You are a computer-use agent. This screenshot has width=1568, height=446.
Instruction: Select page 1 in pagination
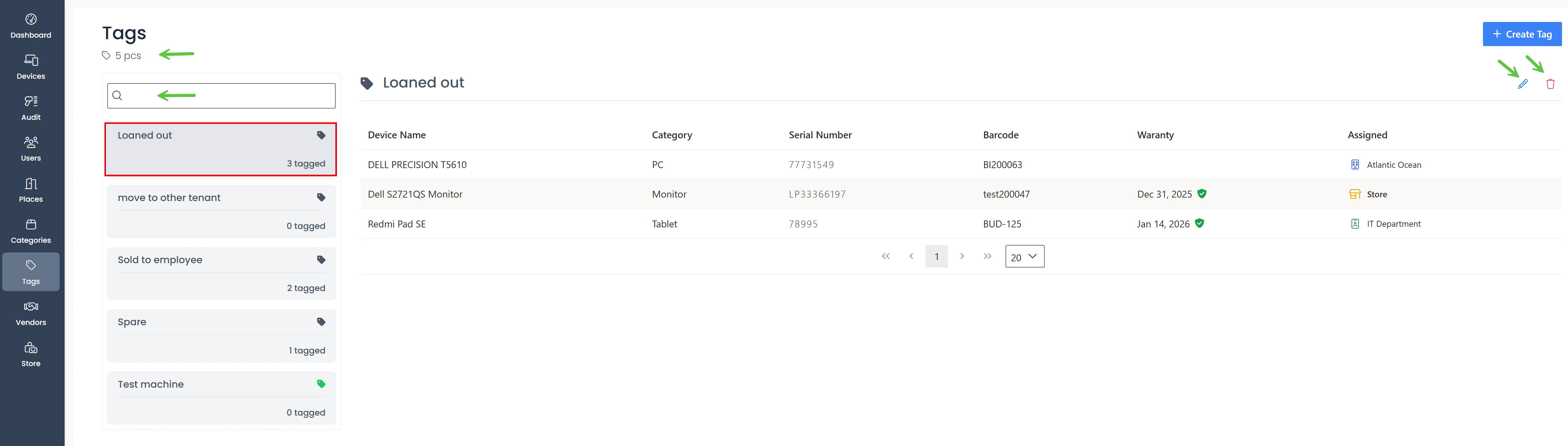point(937,256)
